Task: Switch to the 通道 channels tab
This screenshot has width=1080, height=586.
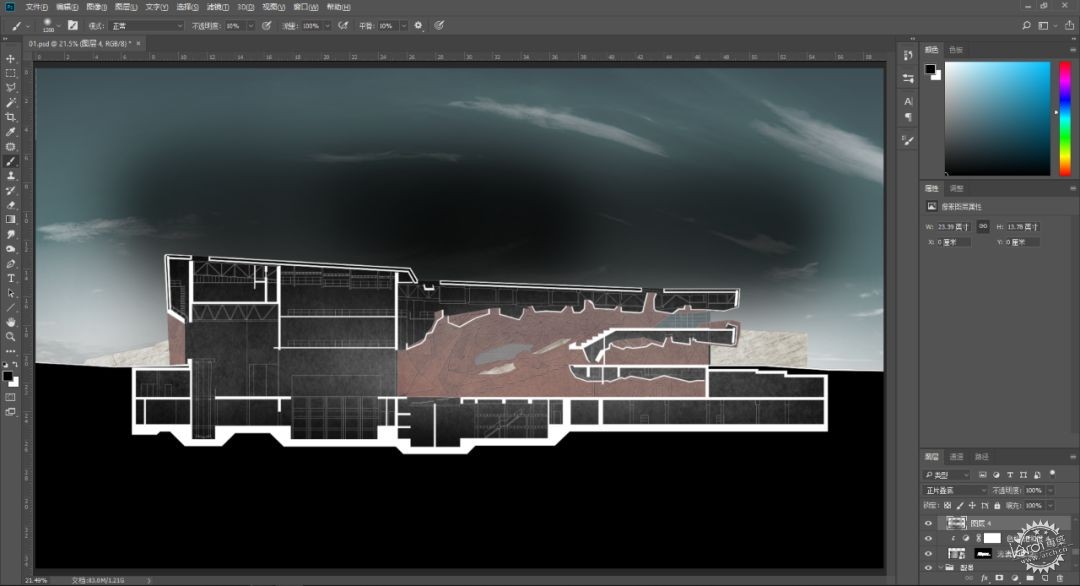Action: pyautogui.click(x=957, y=457)
